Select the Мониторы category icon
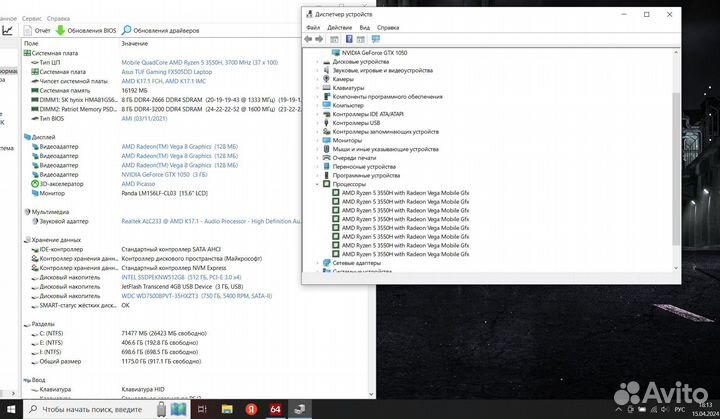Viewport: 720px width, 419px height. (326, 140)
